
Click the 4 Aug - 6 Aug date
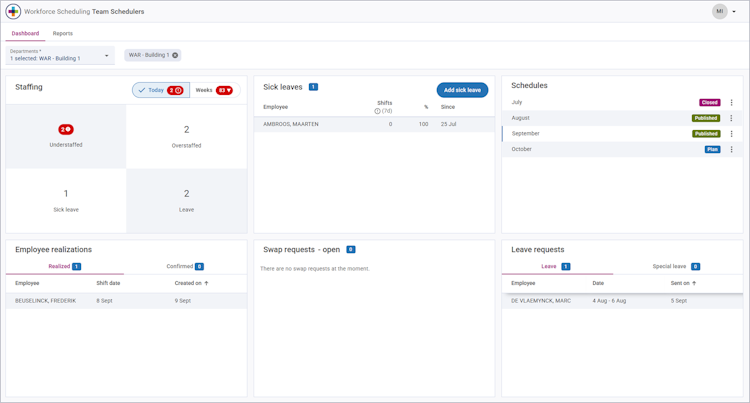click(x=609, y=301)
